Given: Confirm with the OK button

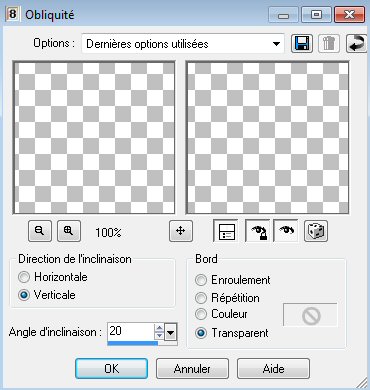Looking at the screenshot, I should [x=111, y=369].
